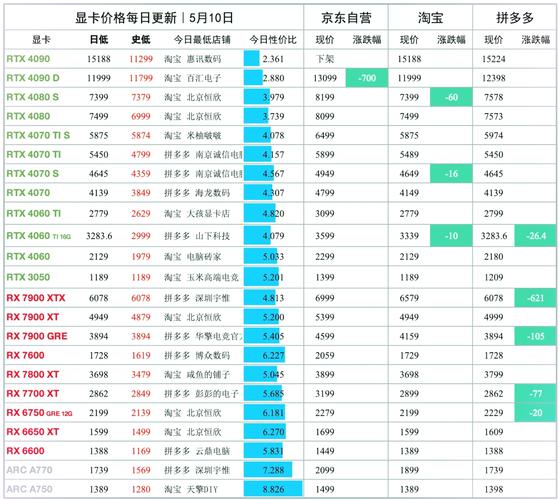Click the 下架 cell for RTX 4090

[x=325, y=59]
